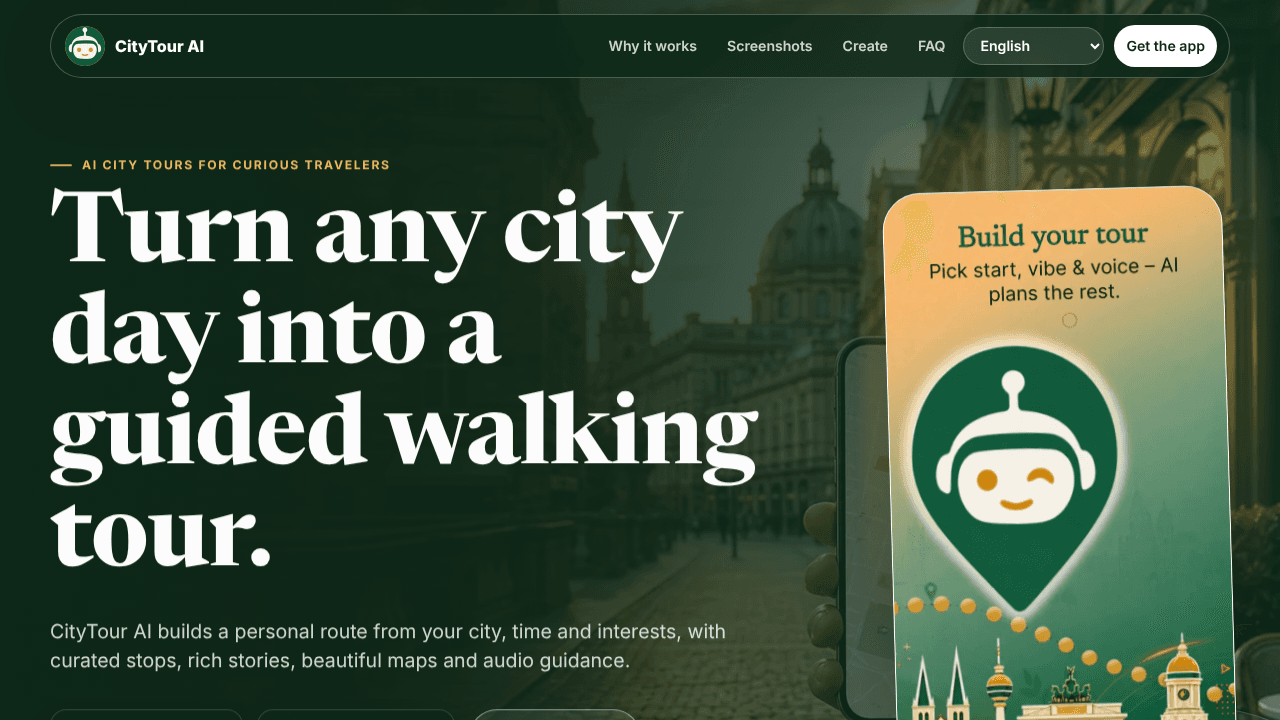The height and width of the screenshot is (720, 1280).
Task: Go to the Why it works section
Action: tap(653, 46)
